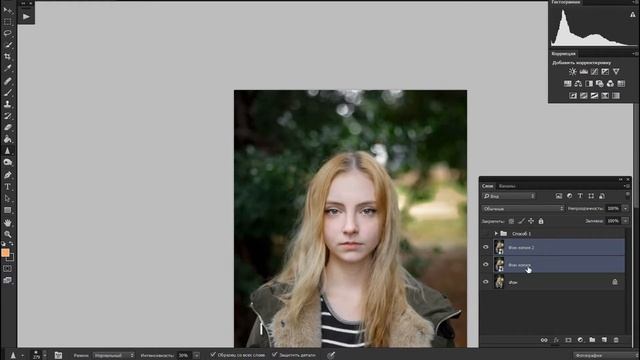Toggle protect detail checkbox
This screenshot has height=360, width=640.
click(274, 355)
